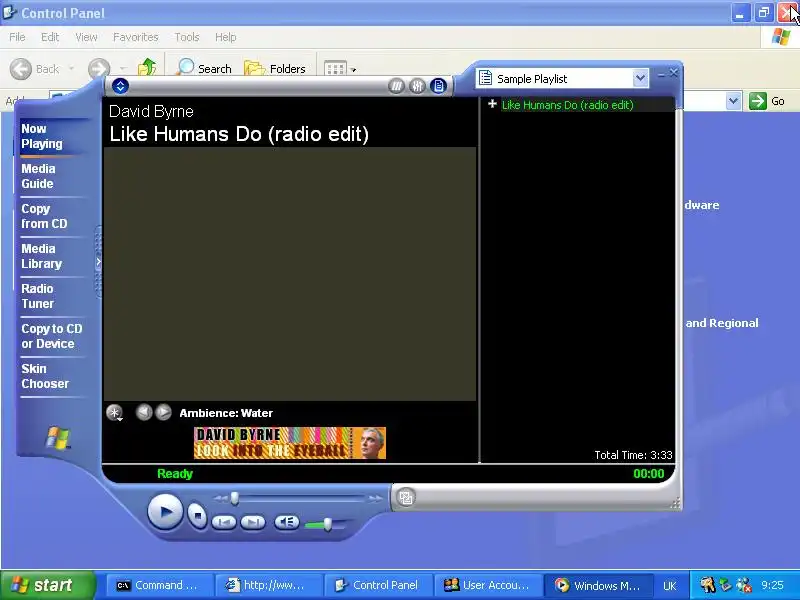Image resolution: width=800 pixels, height=600 pixels.
Task: Click the keys icon in system tray
Action: tap(707, 585)
